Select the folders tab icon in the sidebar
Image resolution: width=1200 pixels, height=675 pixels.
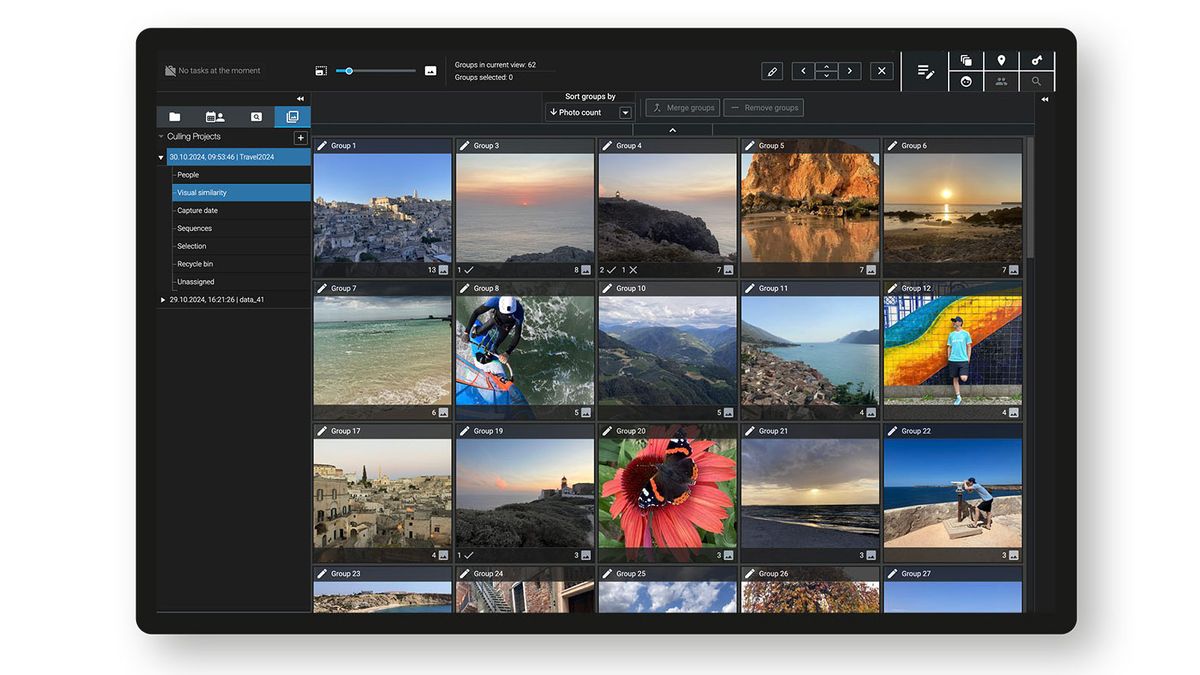tap(173, 116)
